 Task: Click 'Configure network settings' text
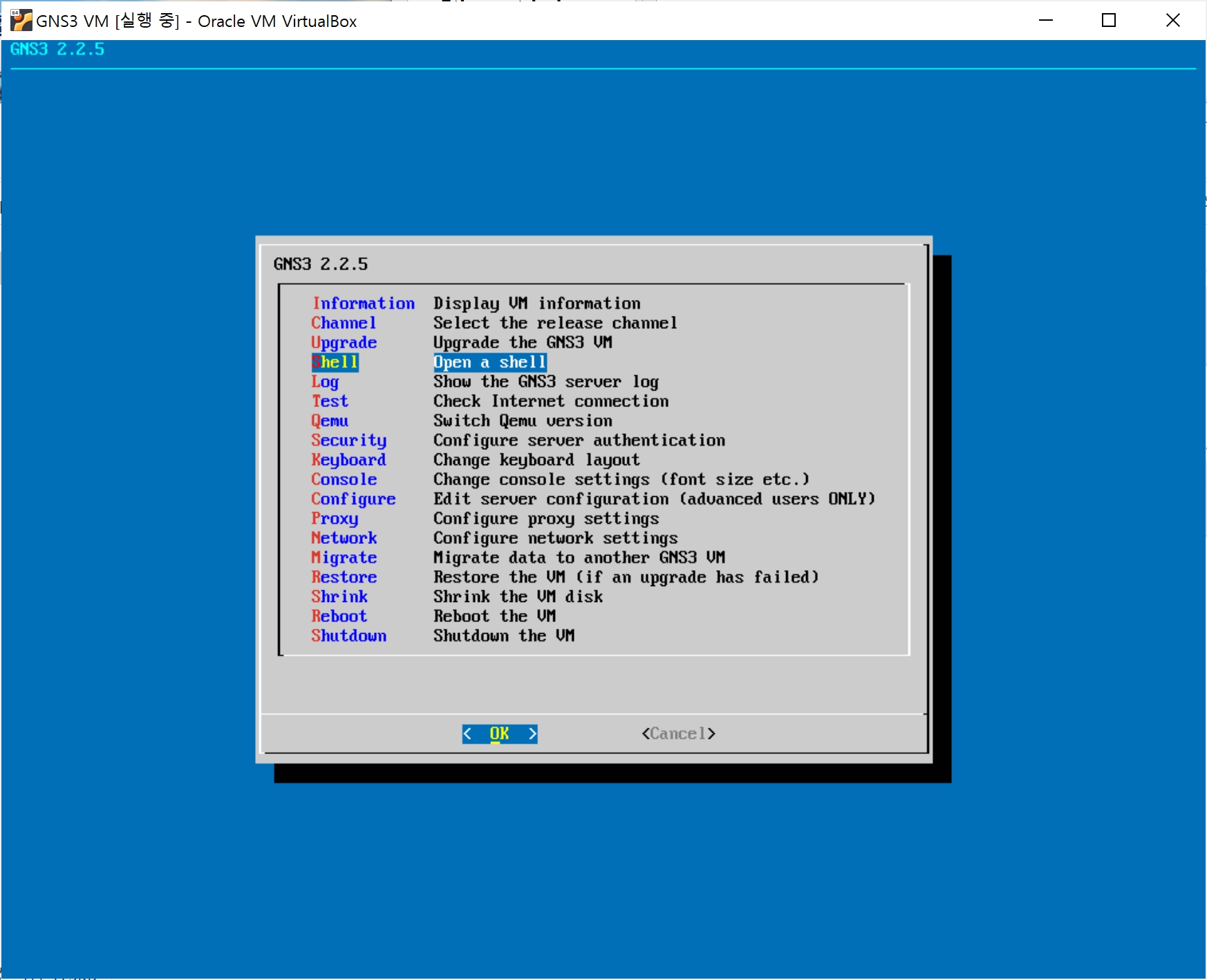(x=556, y=538)
